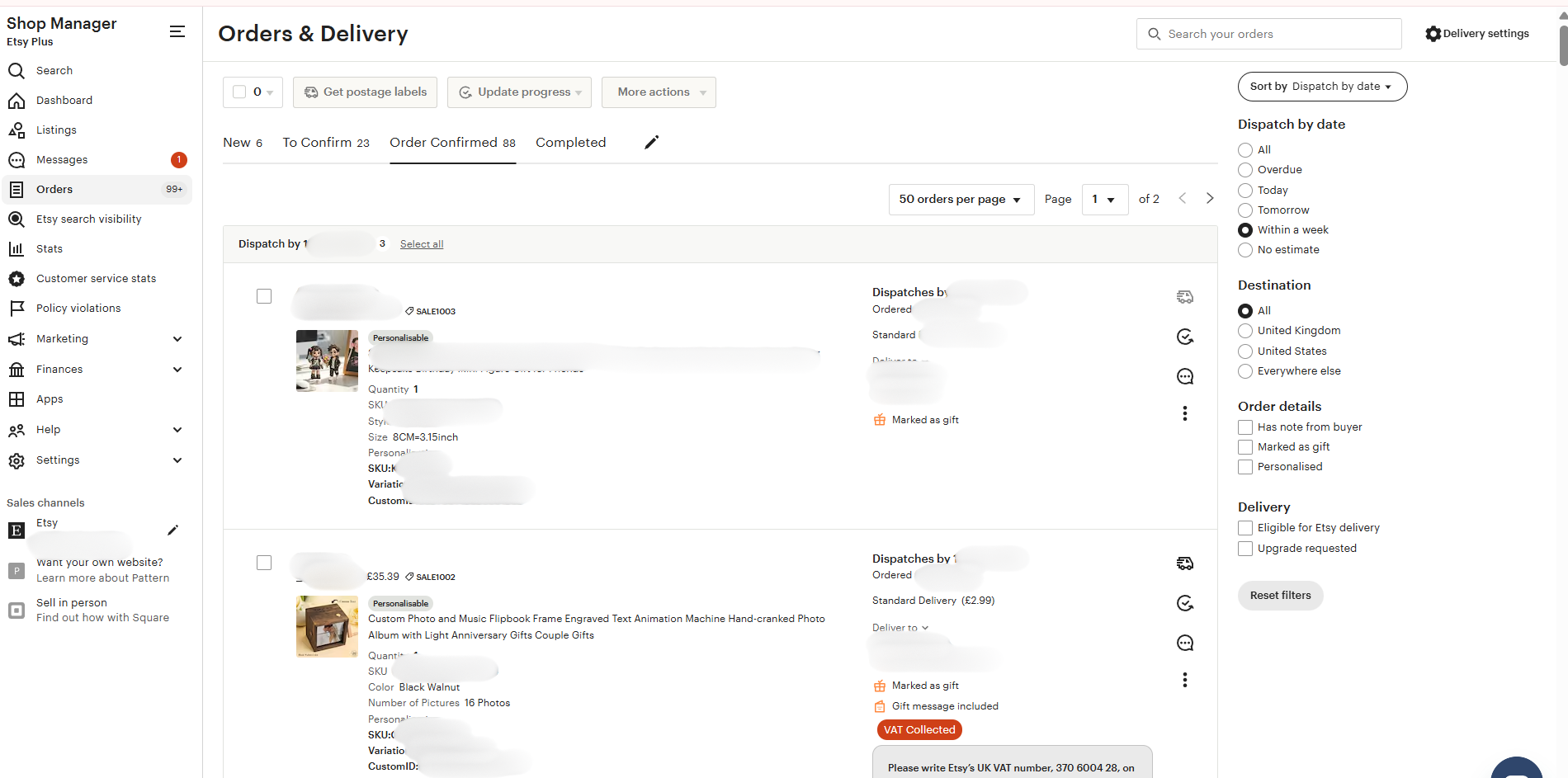Open the page number dropdown

[x=1105, y=200]
